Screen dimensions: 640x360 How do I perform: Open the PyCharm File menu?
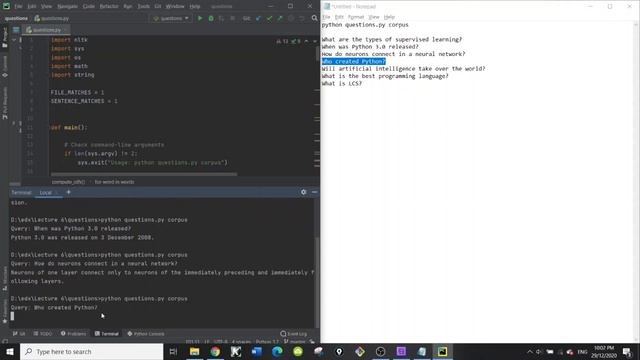[x=18, y=7]
